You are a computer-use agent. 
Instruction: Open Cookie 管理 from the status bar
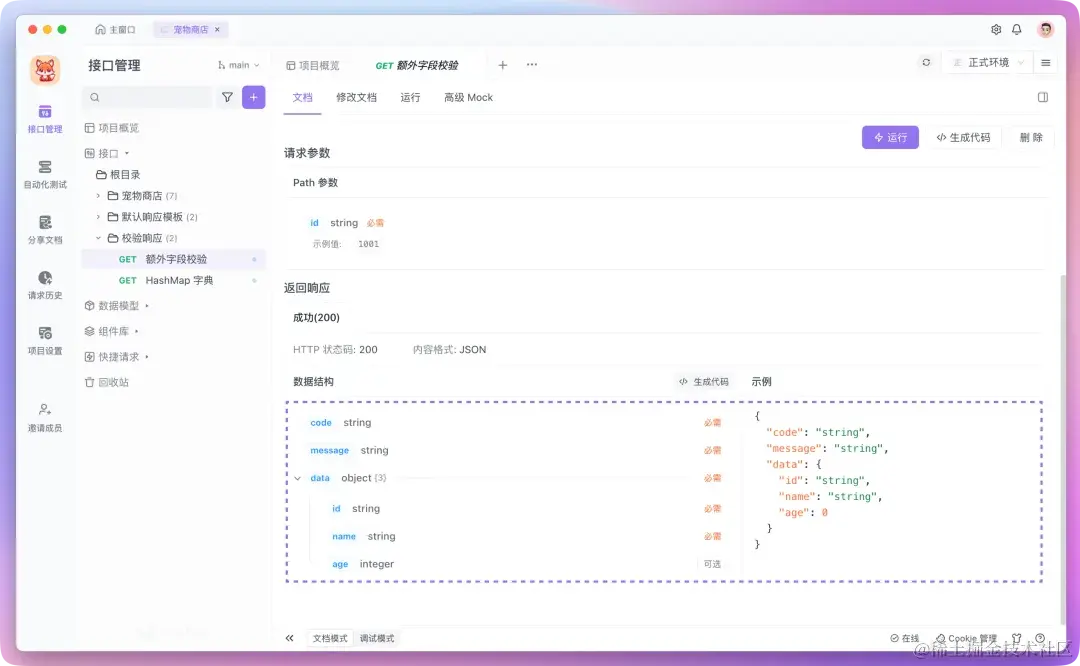coord(966,637)
